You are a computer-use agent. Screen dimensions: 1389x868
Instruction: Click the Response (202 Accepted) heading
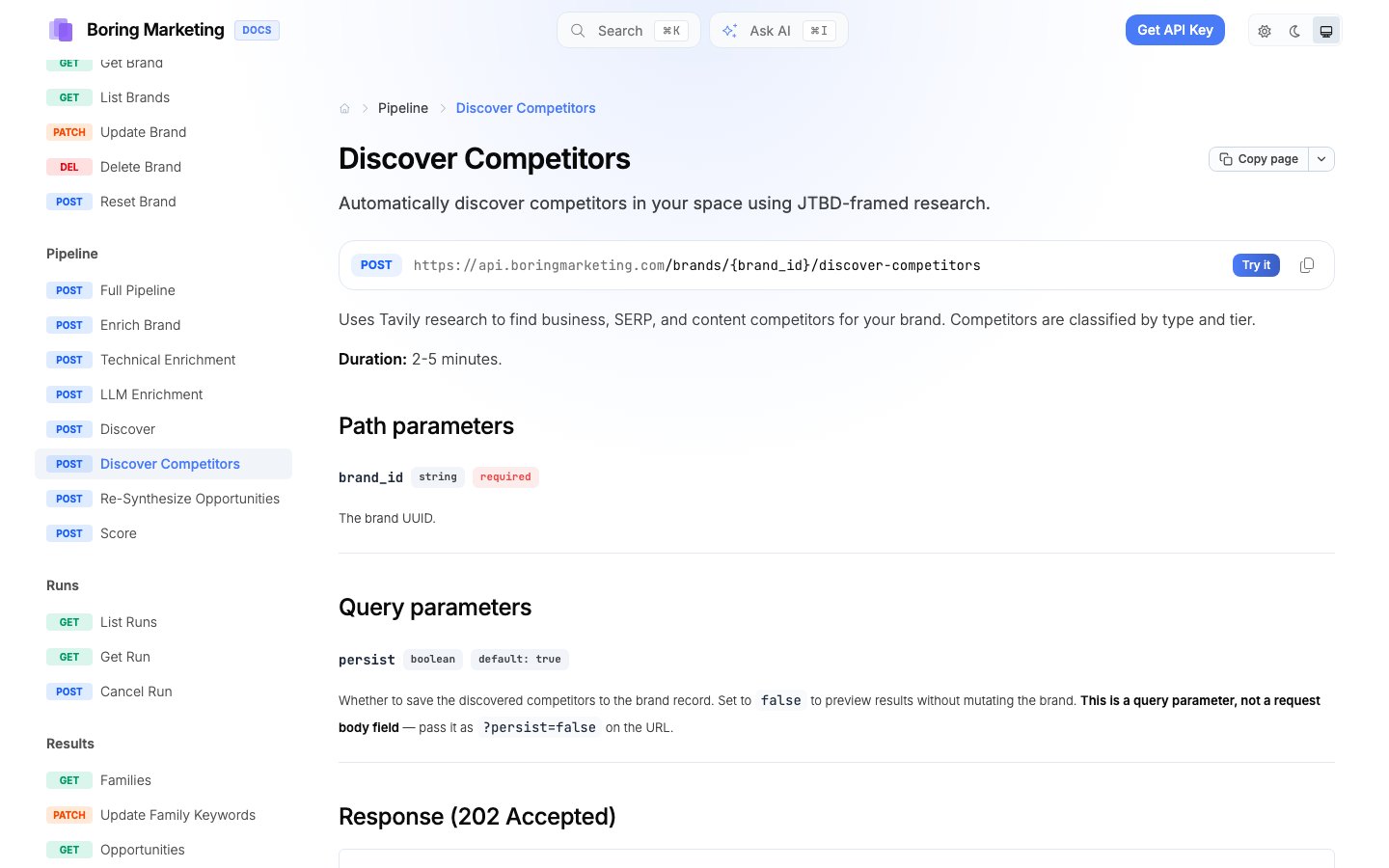click(x=477, y=817)
